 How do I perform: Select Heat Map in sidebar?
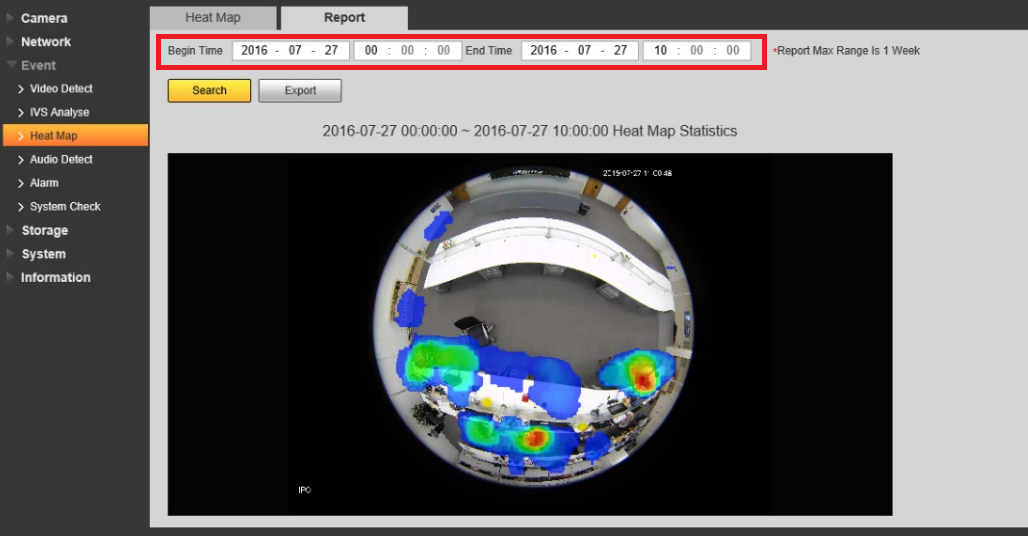[53, 136]
